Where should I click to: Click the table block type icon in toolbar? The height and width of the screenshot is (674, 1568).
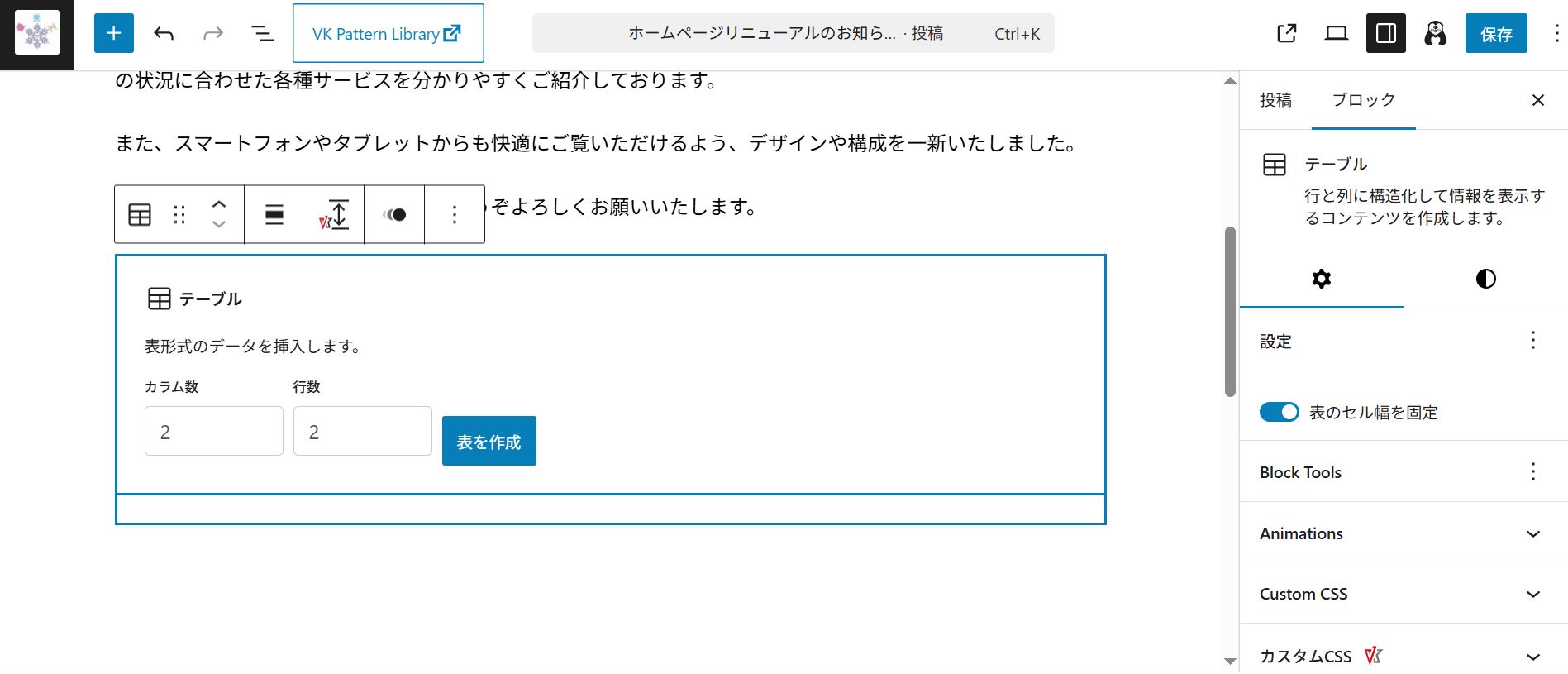point(140,215)
